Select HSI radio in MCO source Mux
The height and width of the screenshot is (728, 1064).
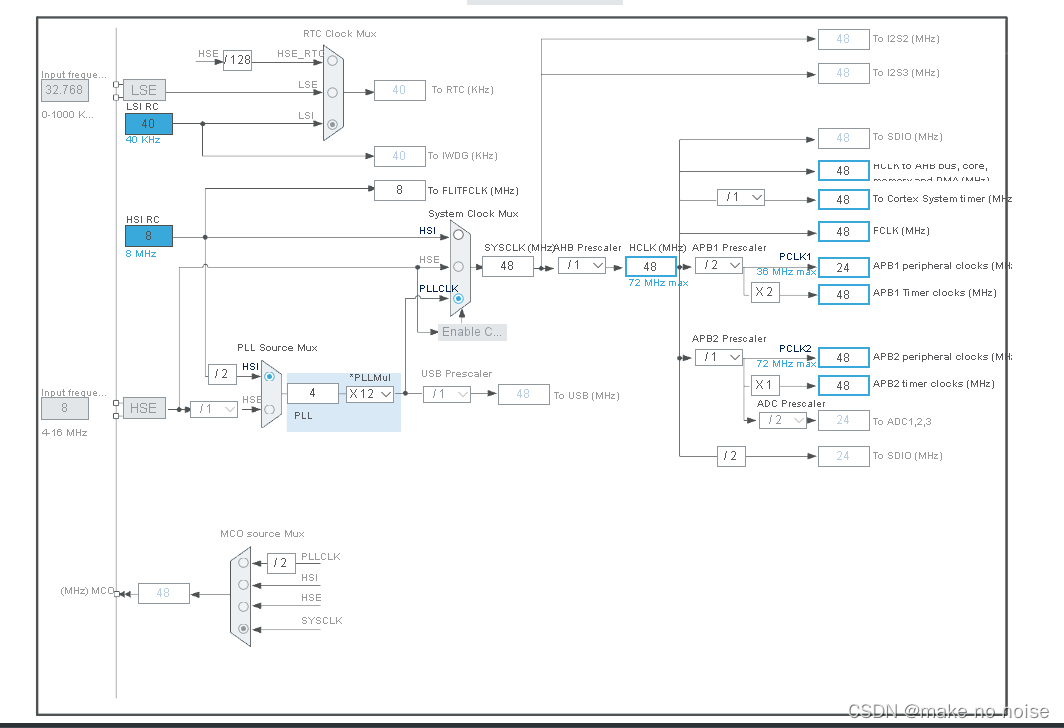point(243,584)
